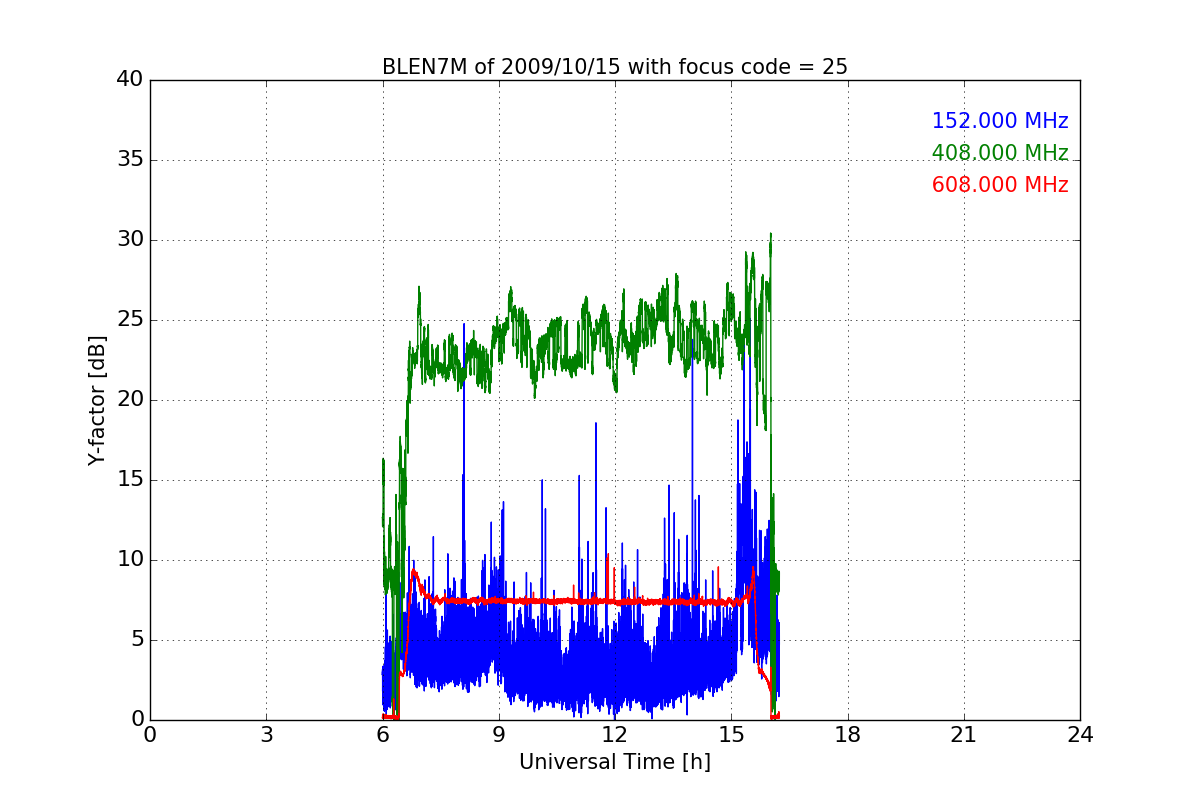The width and height of the screenshot is (1200, 800).
Task: Click the y-axis tick value 25
Action: (130, 320)
